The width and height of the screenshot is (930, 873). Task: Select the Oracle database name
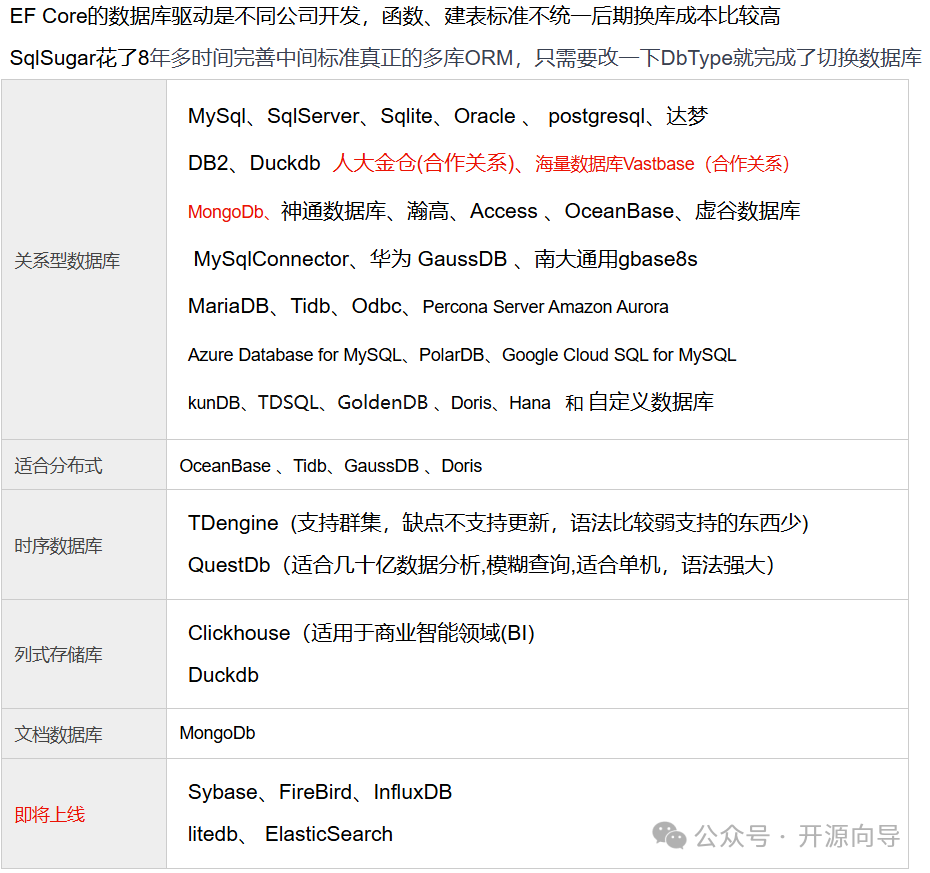pos(485,116)
